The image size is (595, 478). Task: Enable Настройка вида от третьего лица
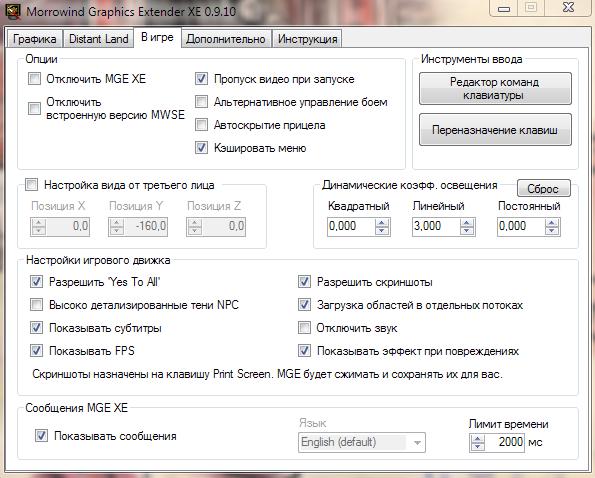(31, 185)
